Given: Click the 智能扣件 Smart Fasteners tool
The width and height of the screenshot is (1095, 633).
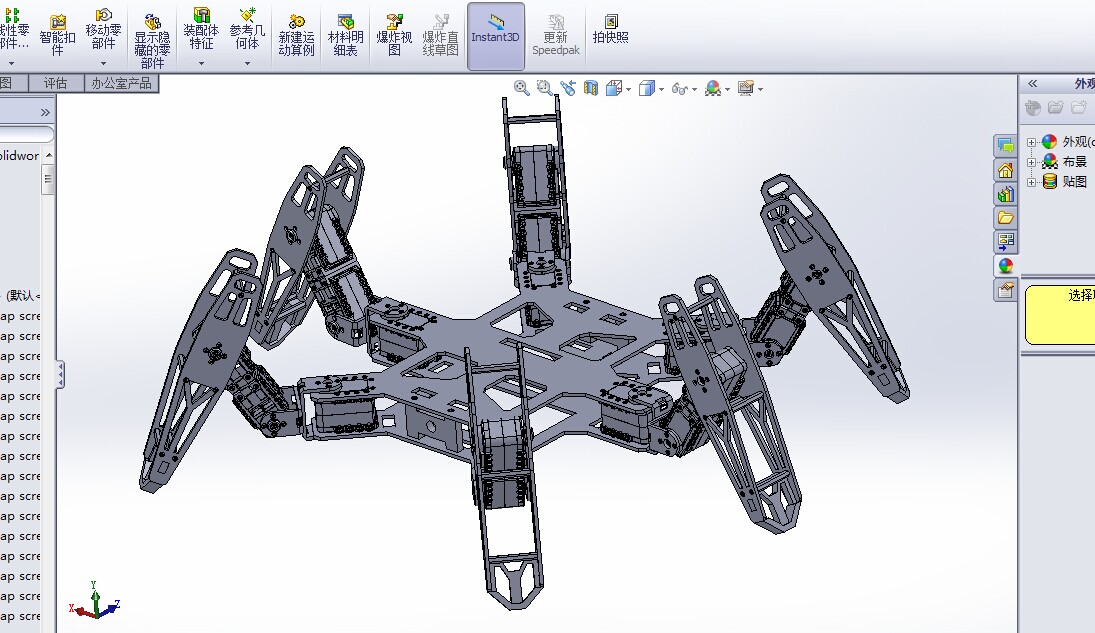Looking at the screenshot, I should [57, 34].
